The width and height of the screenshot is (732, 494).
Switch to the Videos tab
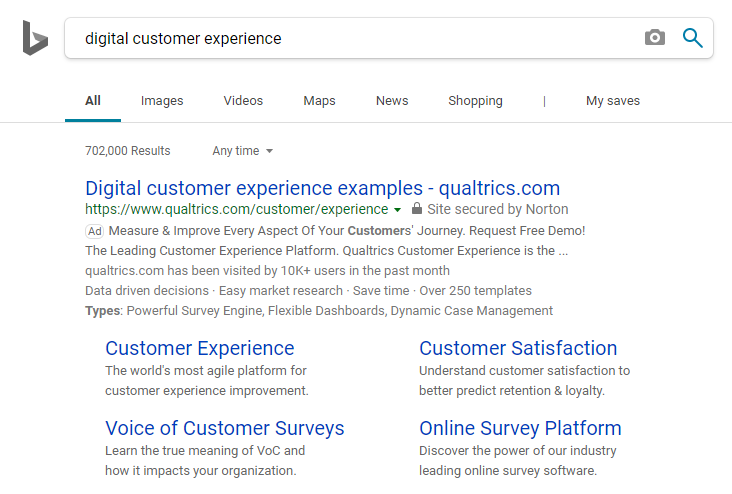click(243, 101)
